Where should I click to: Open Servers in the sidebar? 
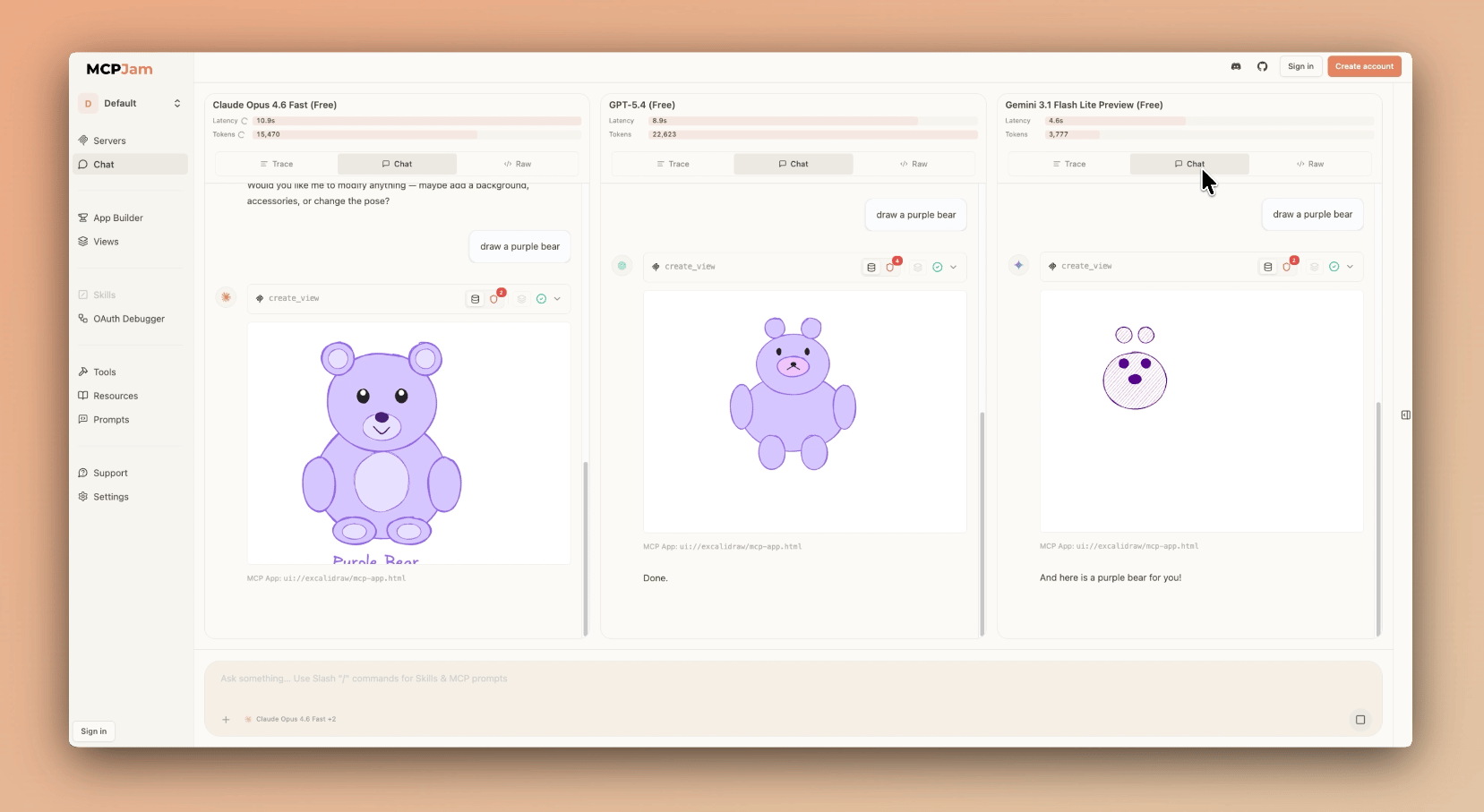click(130, 141)
